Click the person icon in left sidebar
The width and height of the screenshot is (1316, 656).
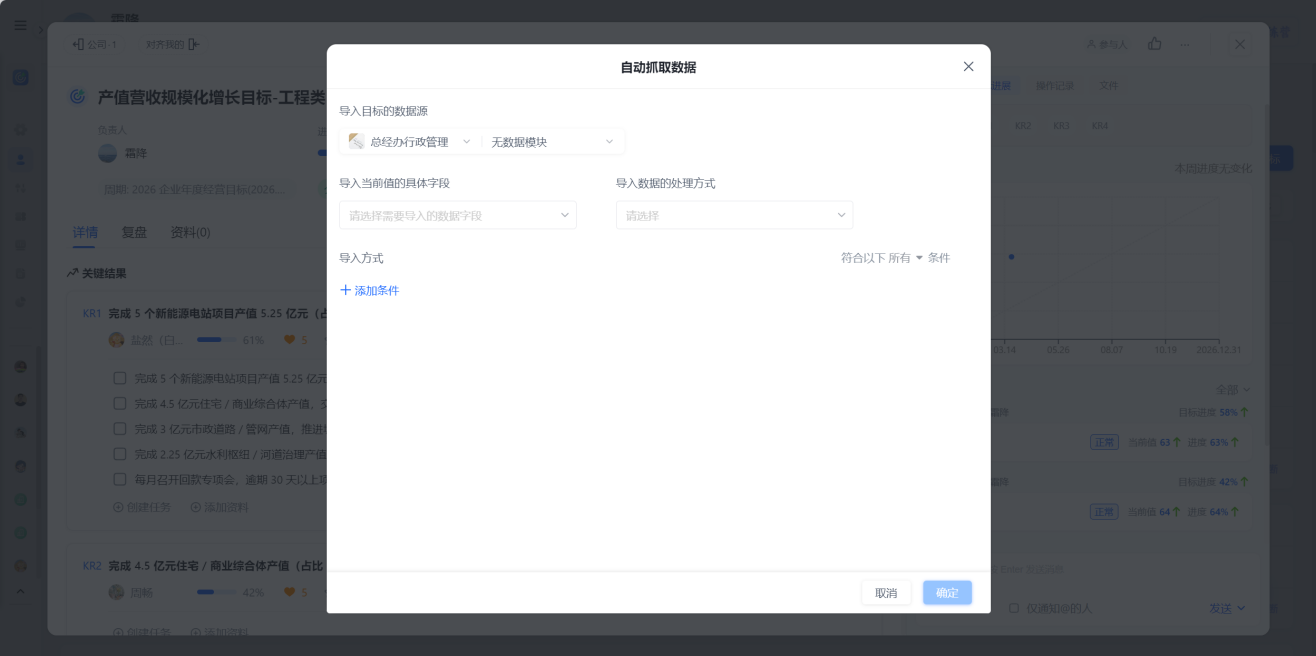(x=20, y=159)
